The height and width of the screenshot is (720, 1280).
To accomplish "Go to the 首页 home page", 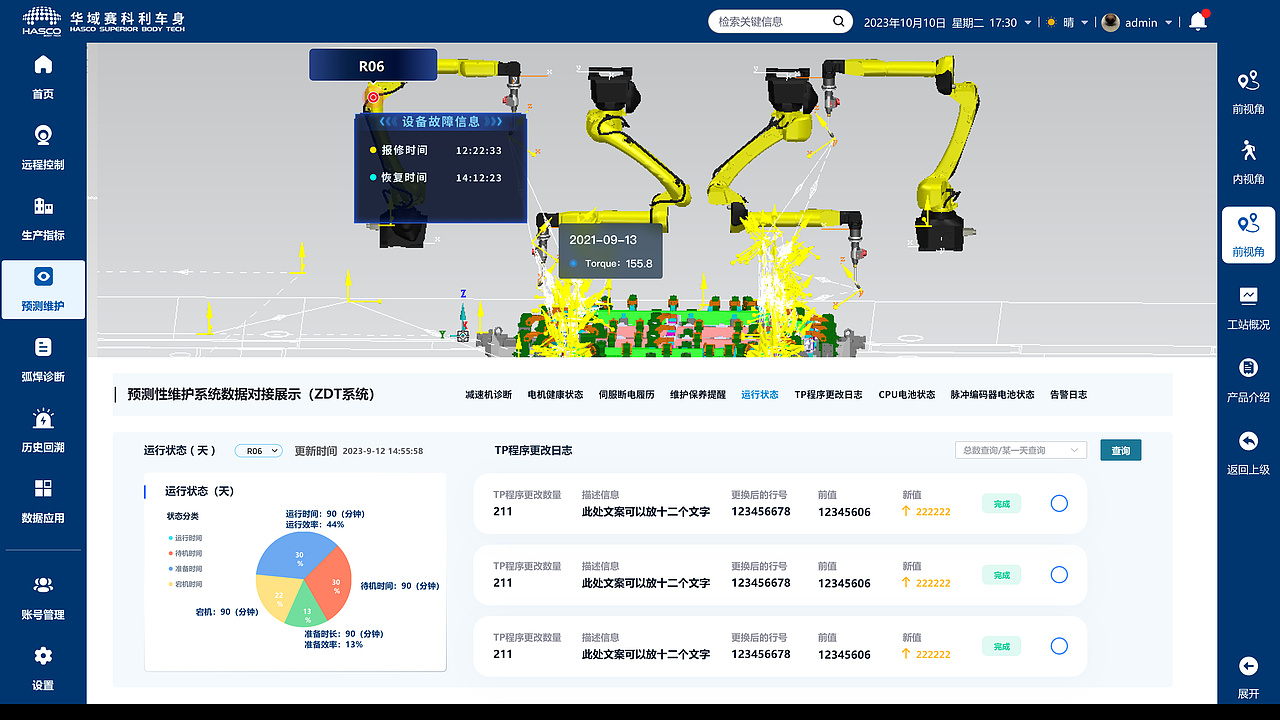I will (x=43, y=78).
